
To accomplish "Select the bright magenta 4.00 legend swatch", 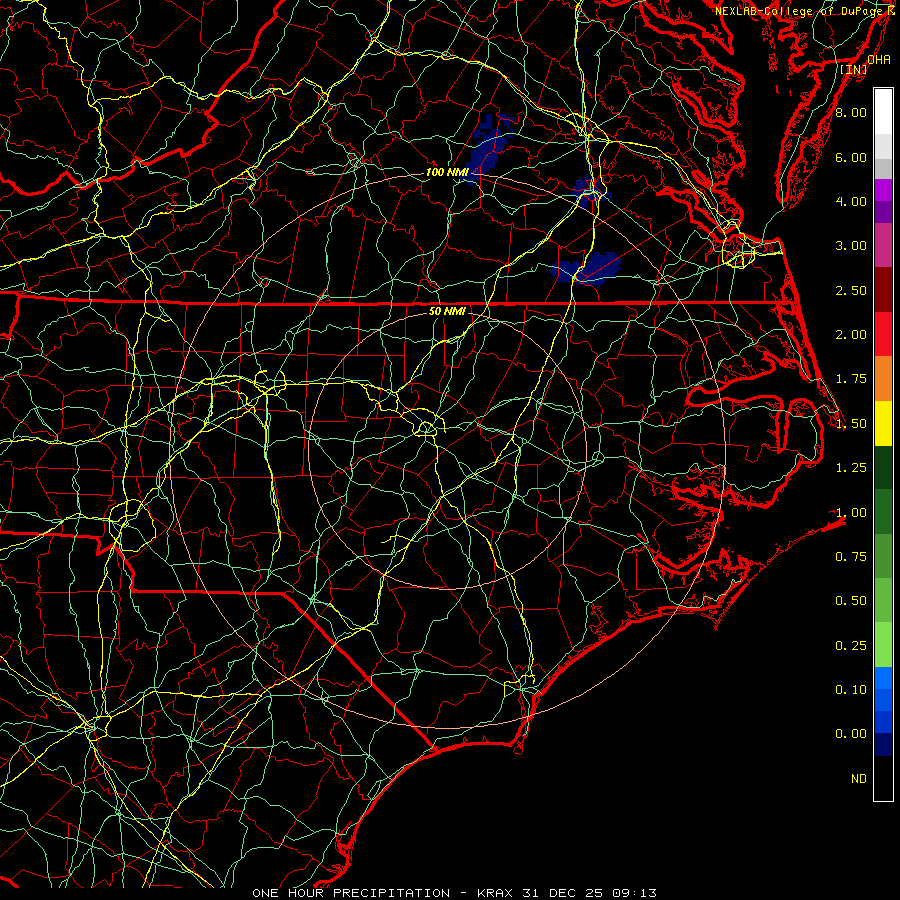I will (883, 190).
